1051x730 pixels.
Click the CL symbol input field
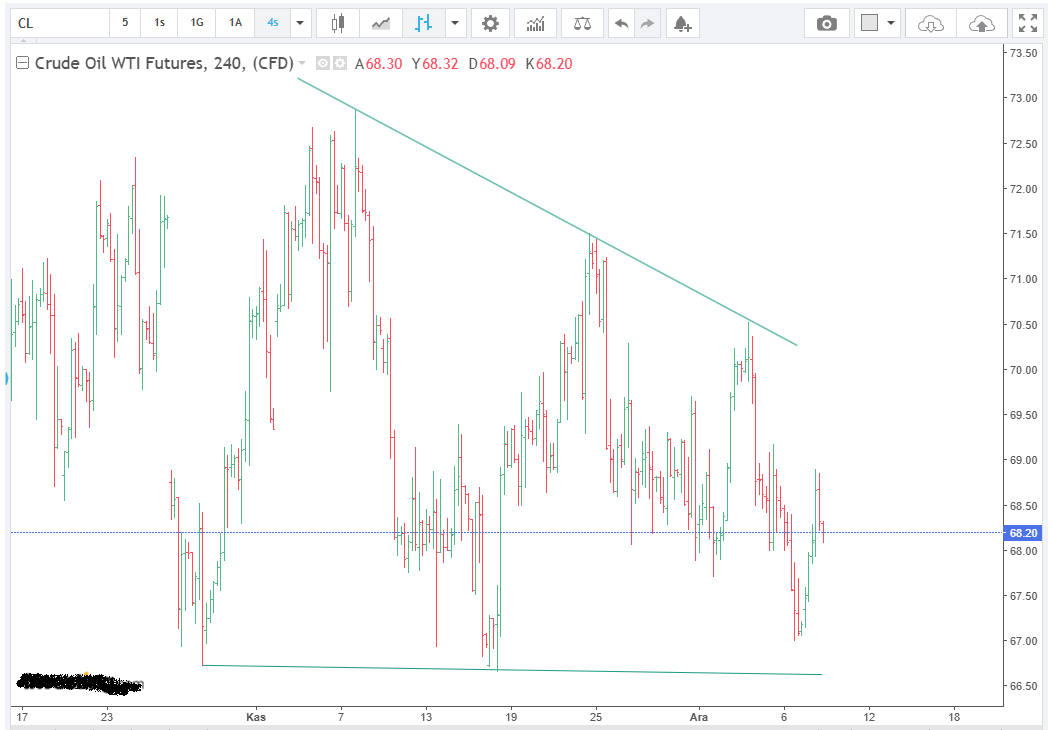(55, 22)
